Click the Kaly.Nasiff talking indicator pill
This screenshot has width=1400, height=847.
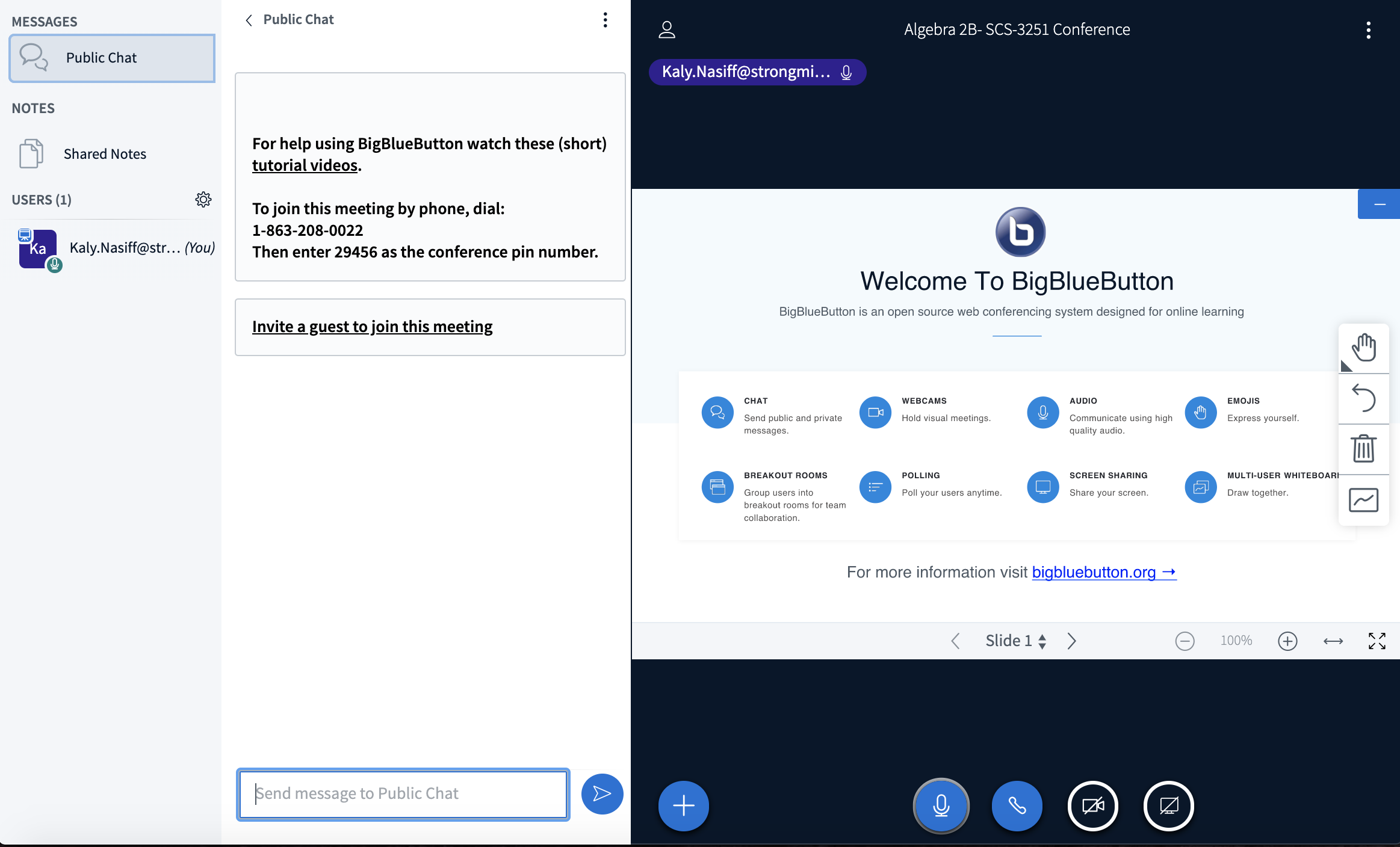point(757,72)
